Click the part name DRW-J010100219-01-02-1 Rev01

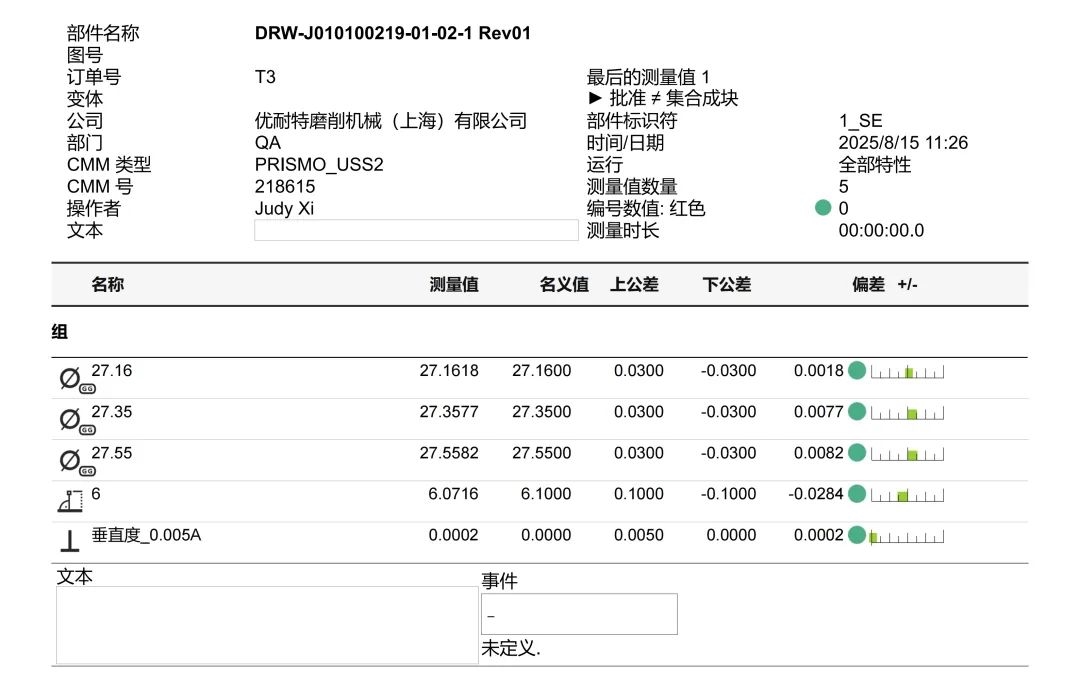(x=393, y=33)
